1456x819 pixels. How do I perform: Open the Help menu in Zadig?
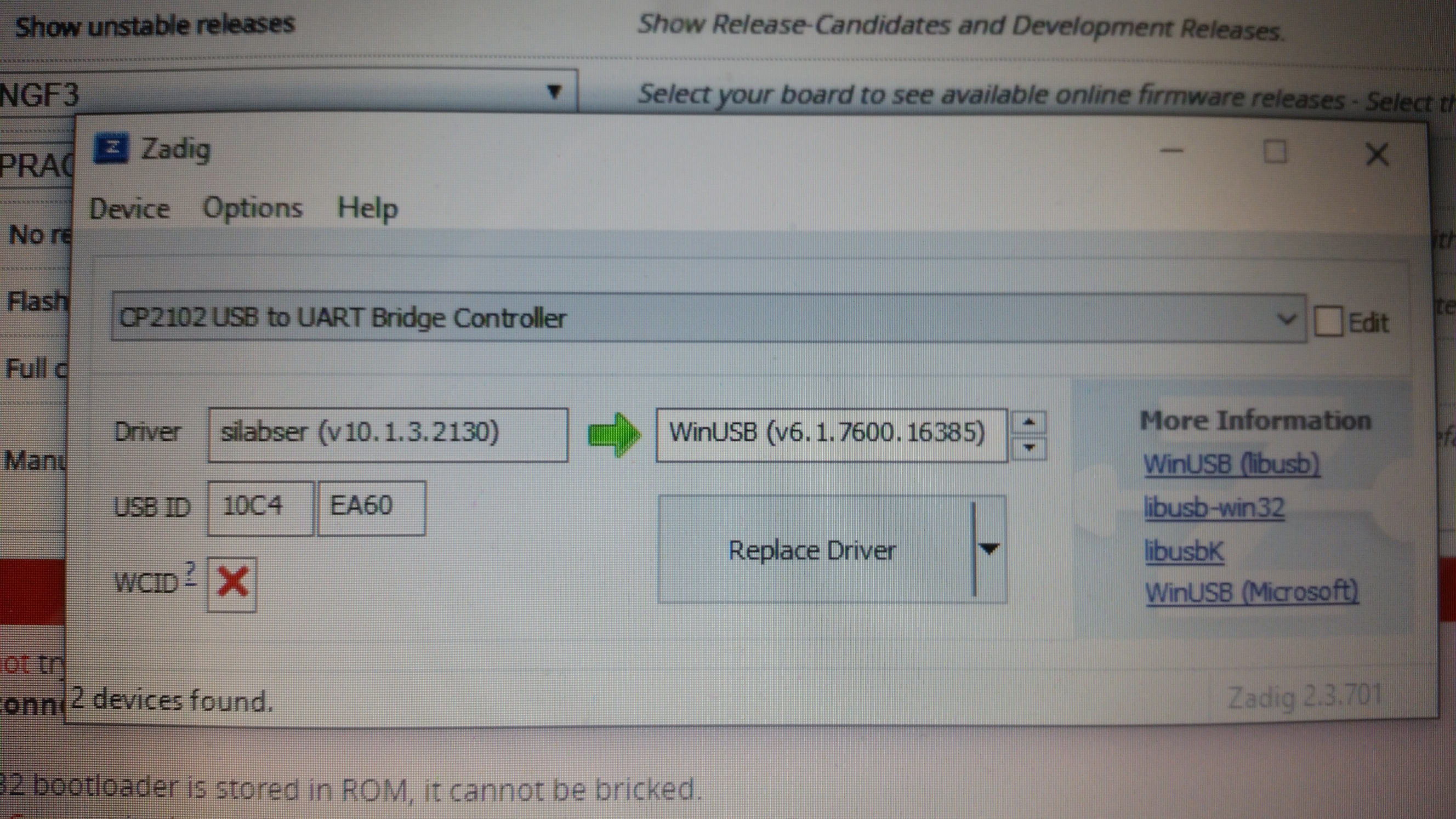(x=367, y=208)
